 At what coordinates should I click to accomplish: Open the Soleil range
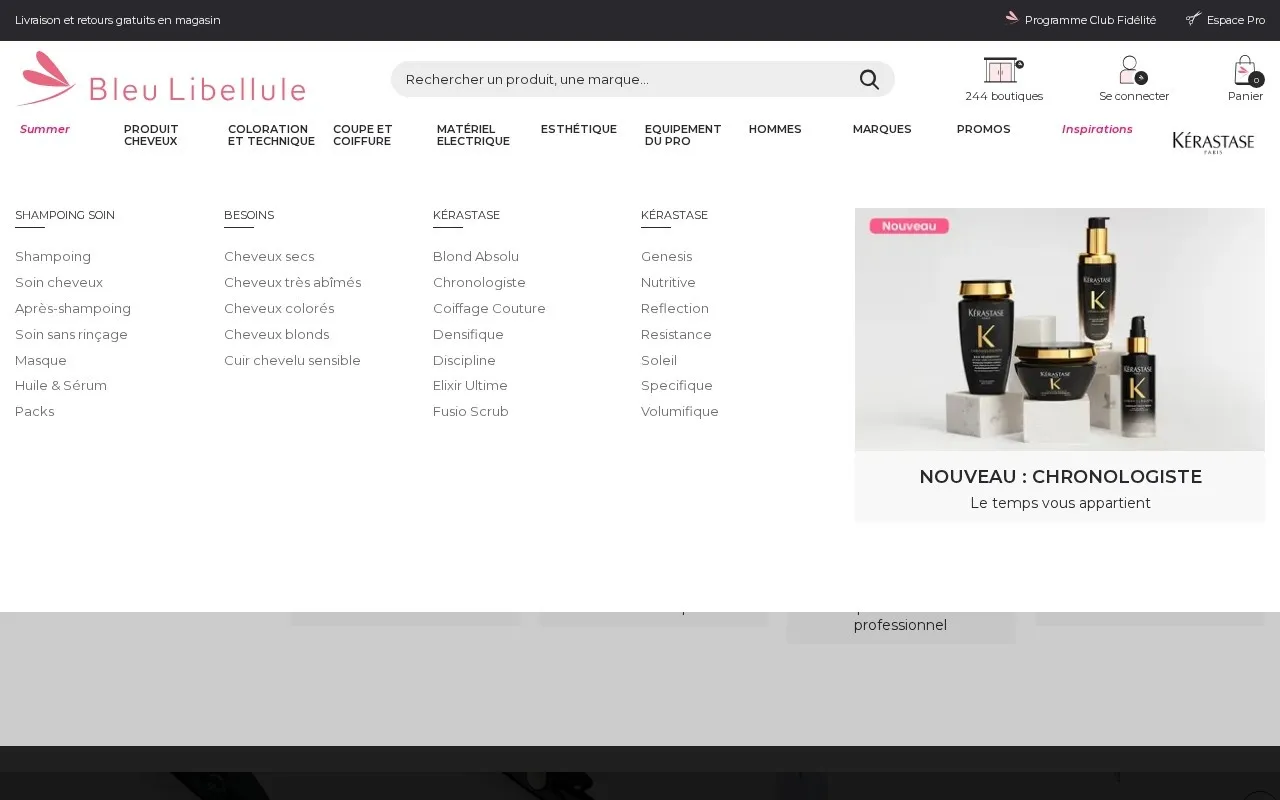point(659,361)
